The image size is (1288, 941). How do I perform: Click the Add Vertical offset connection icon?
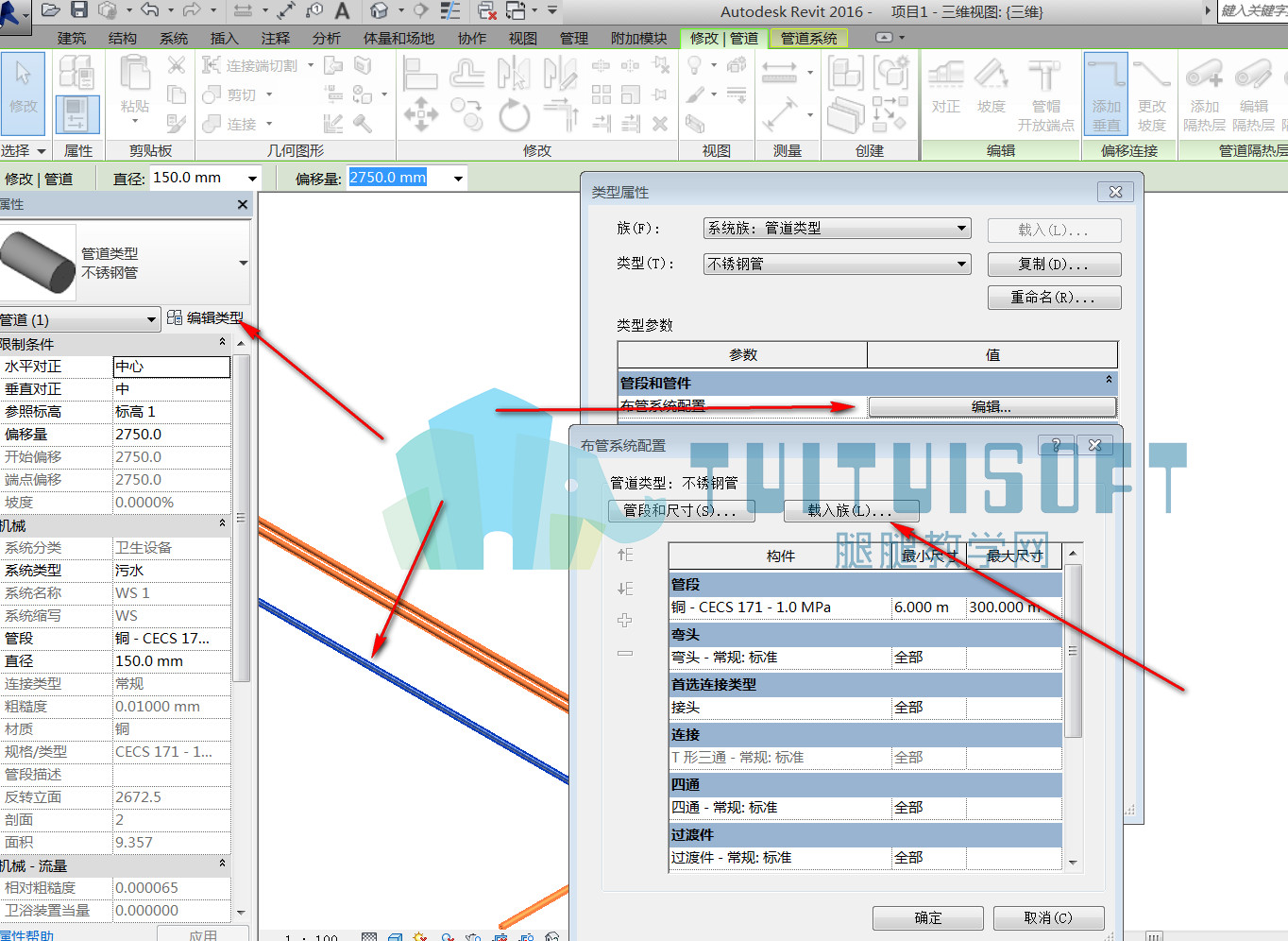coord(1106,94)
